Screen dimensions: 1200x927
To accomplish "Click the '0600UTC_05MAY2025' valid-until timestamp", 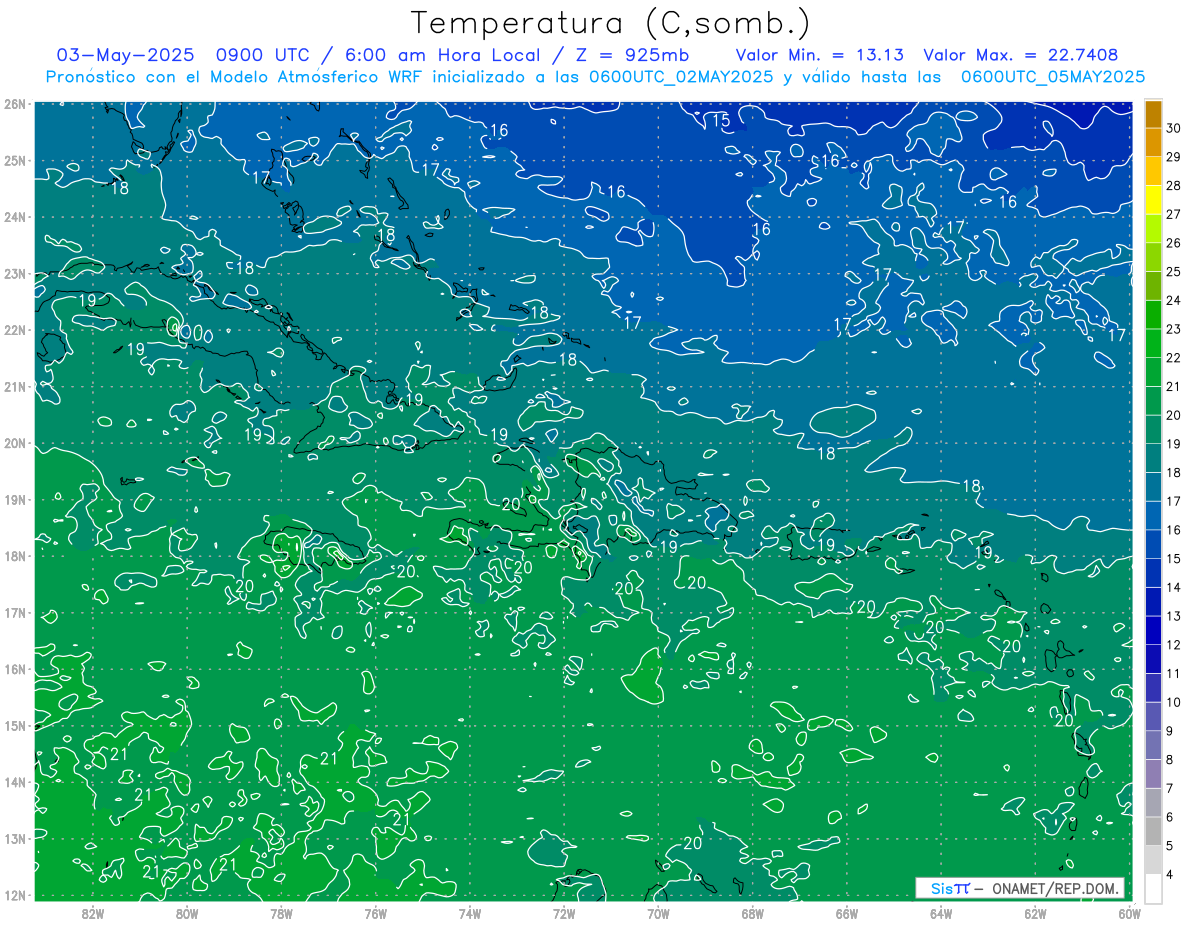I will coord(1053,77).
